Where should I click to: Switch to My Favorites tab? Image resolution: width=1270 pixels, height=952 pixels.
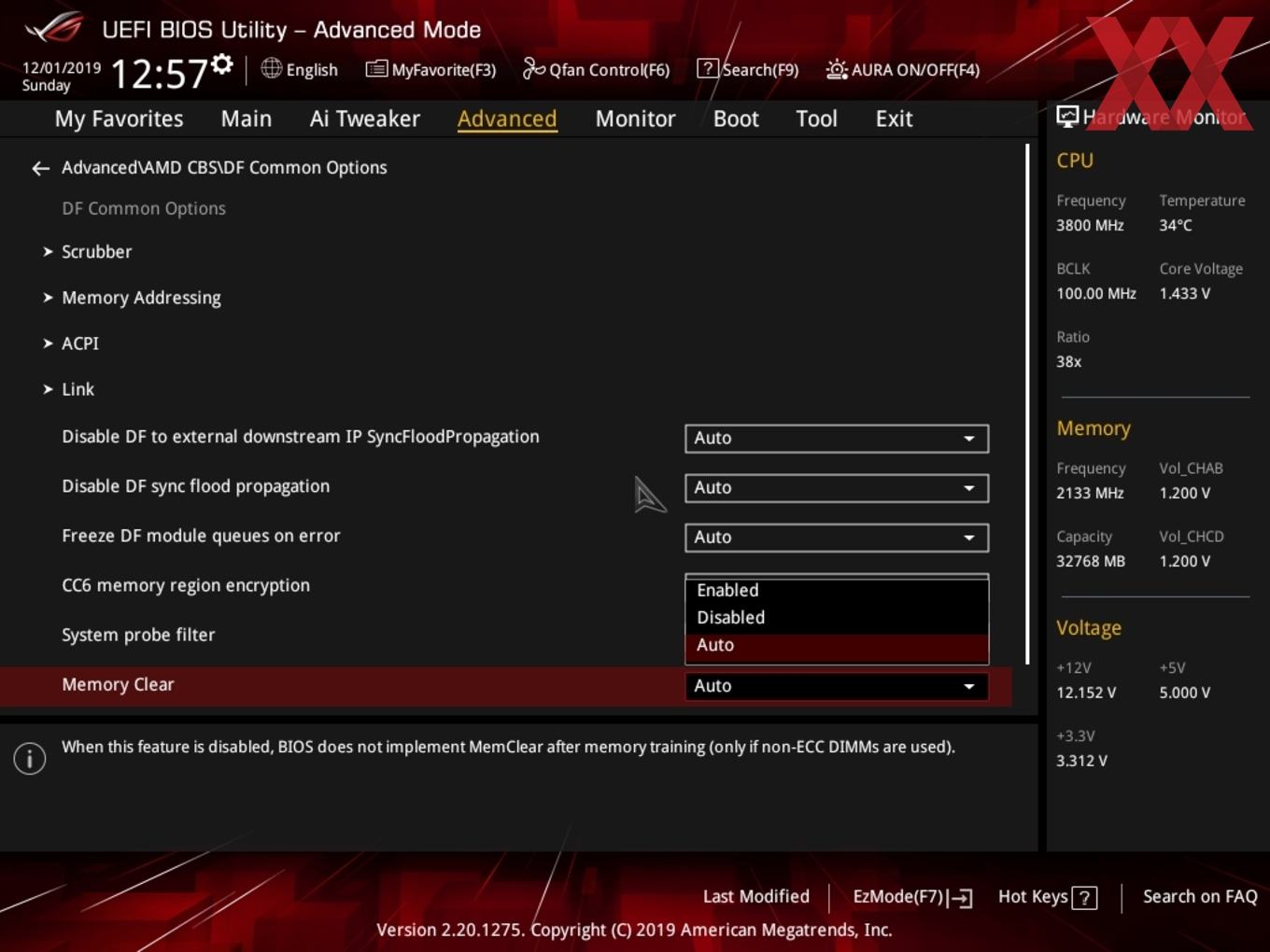pyautogui.click(x=119, y=119)
